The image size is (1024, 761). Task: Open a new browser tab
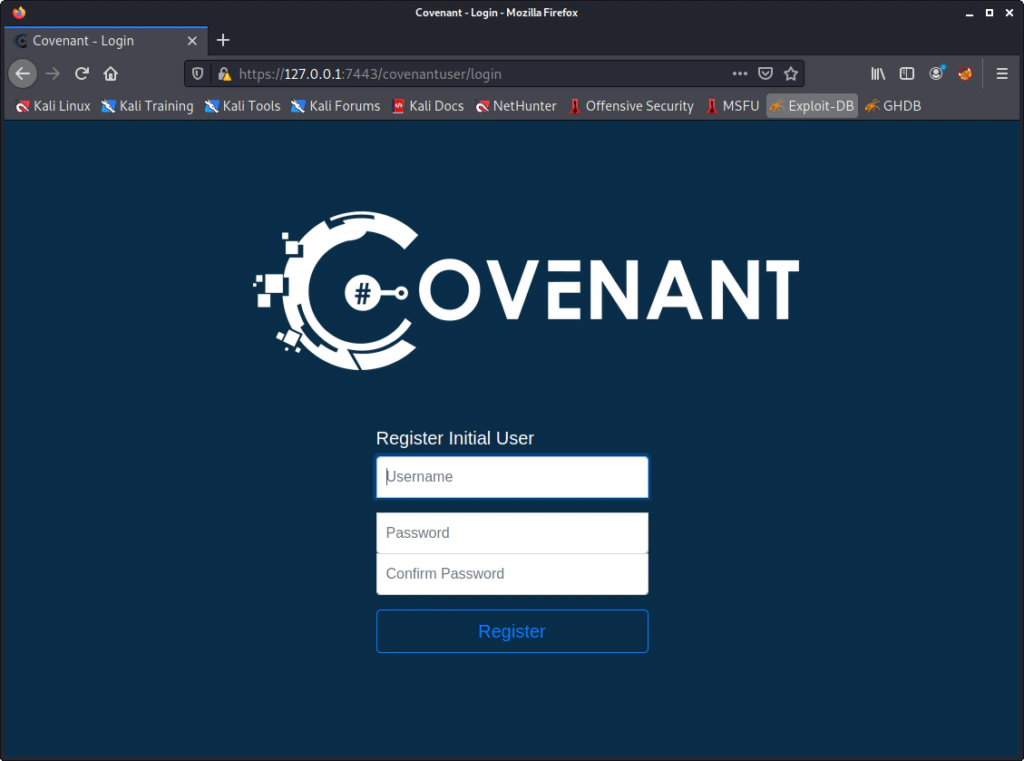[222, 40]
